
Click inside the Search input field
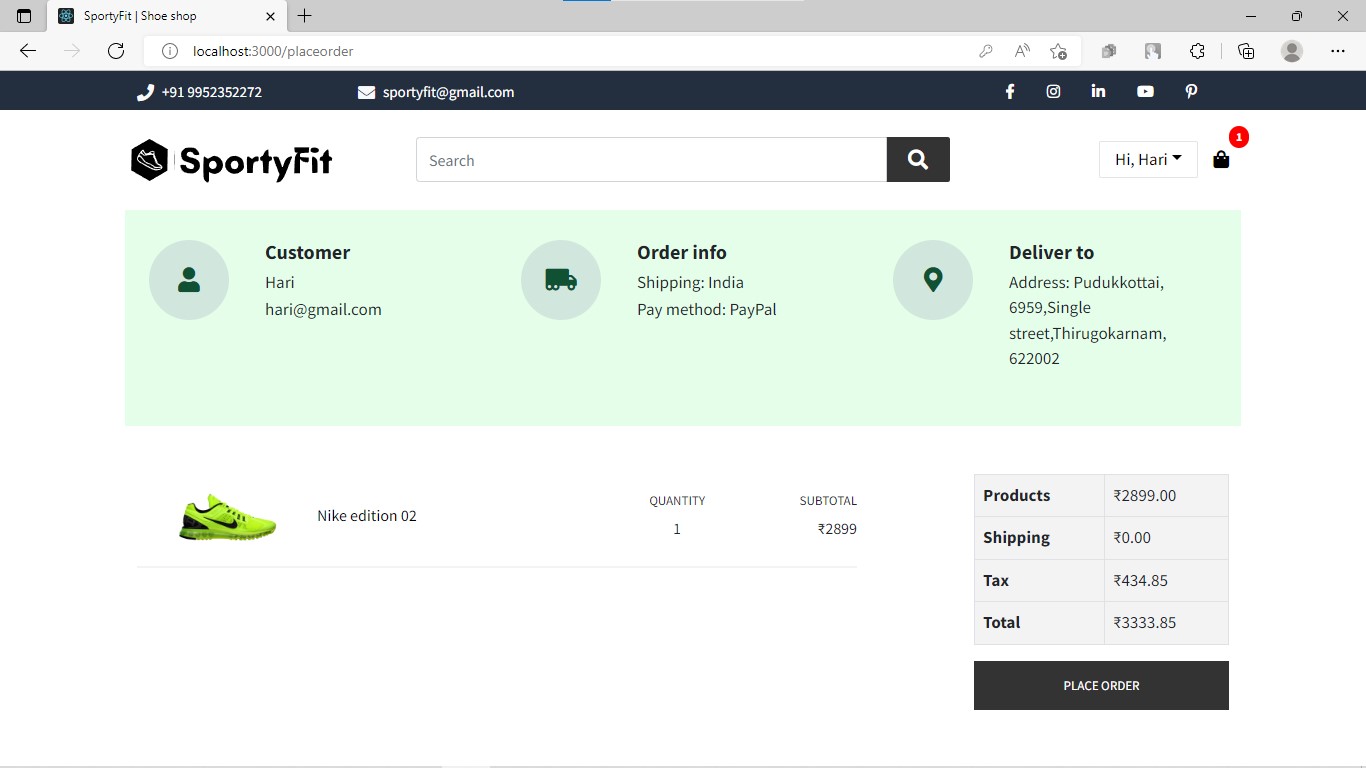(x=650, y=159)
